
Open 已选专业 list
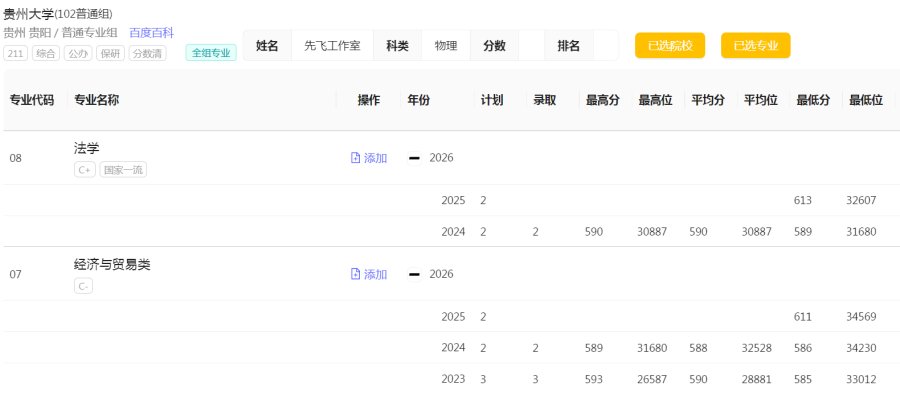click(755, 46)
